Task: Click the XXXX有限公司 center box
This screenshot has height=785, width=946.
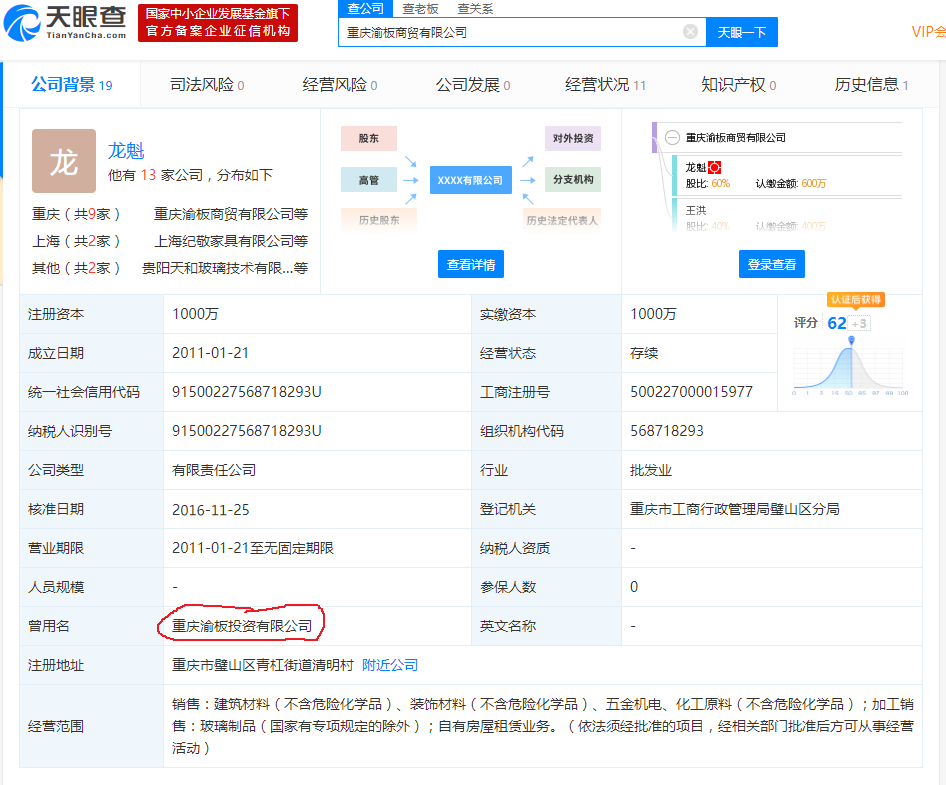Action: click(x=471, y=180)
